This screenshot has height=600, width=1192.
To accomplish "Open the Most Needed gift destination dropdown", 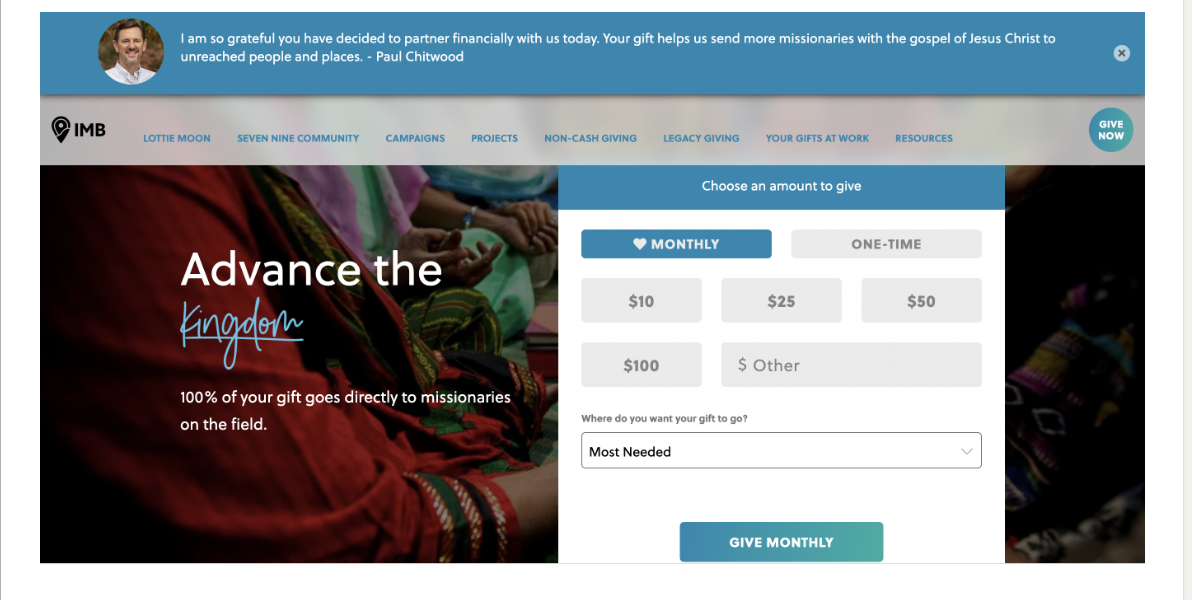I will tap(781, 451).
